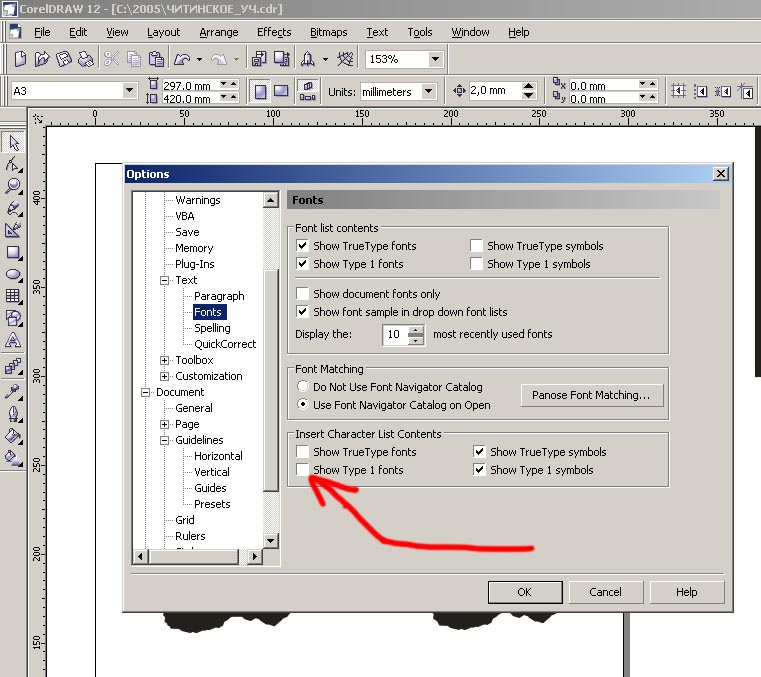Increase the recently used fonts spinner

click(x=416, y=330)
